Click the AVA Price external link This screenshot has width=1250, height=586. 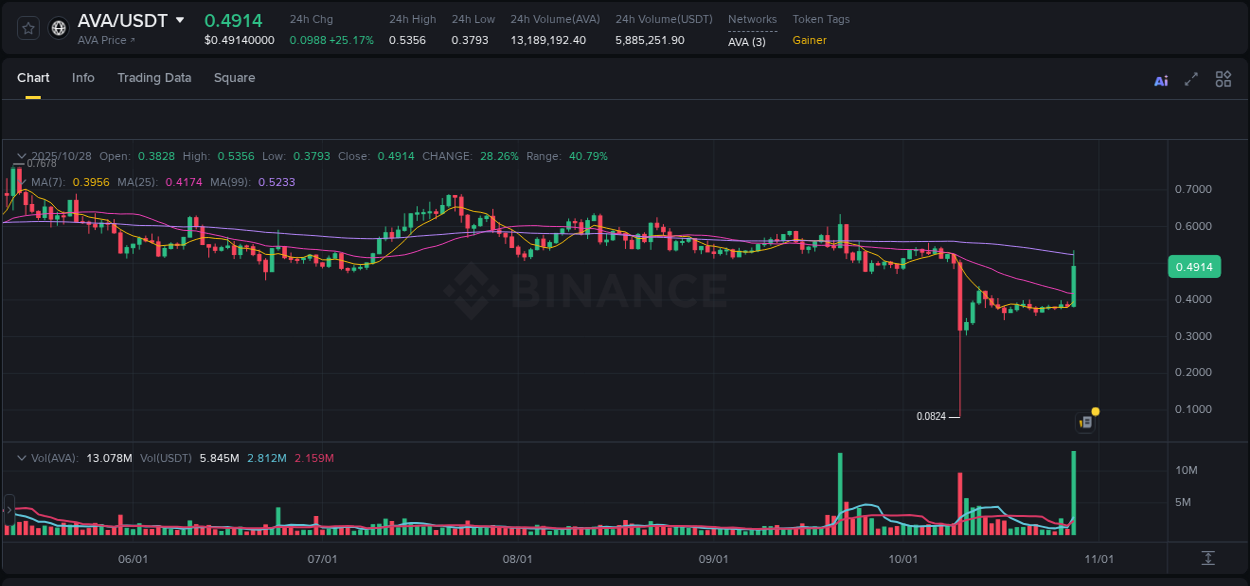105,40
